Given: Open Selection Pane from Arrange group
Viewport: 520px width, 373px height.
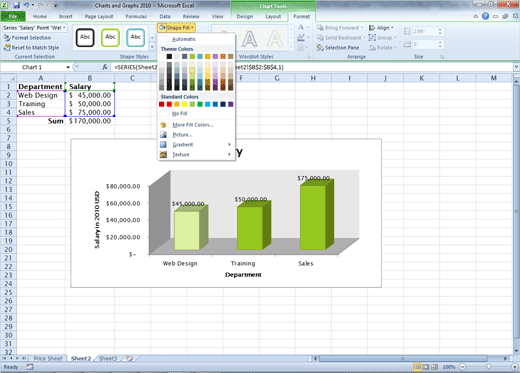Looking at the screenshot, I should coord(338,48).
